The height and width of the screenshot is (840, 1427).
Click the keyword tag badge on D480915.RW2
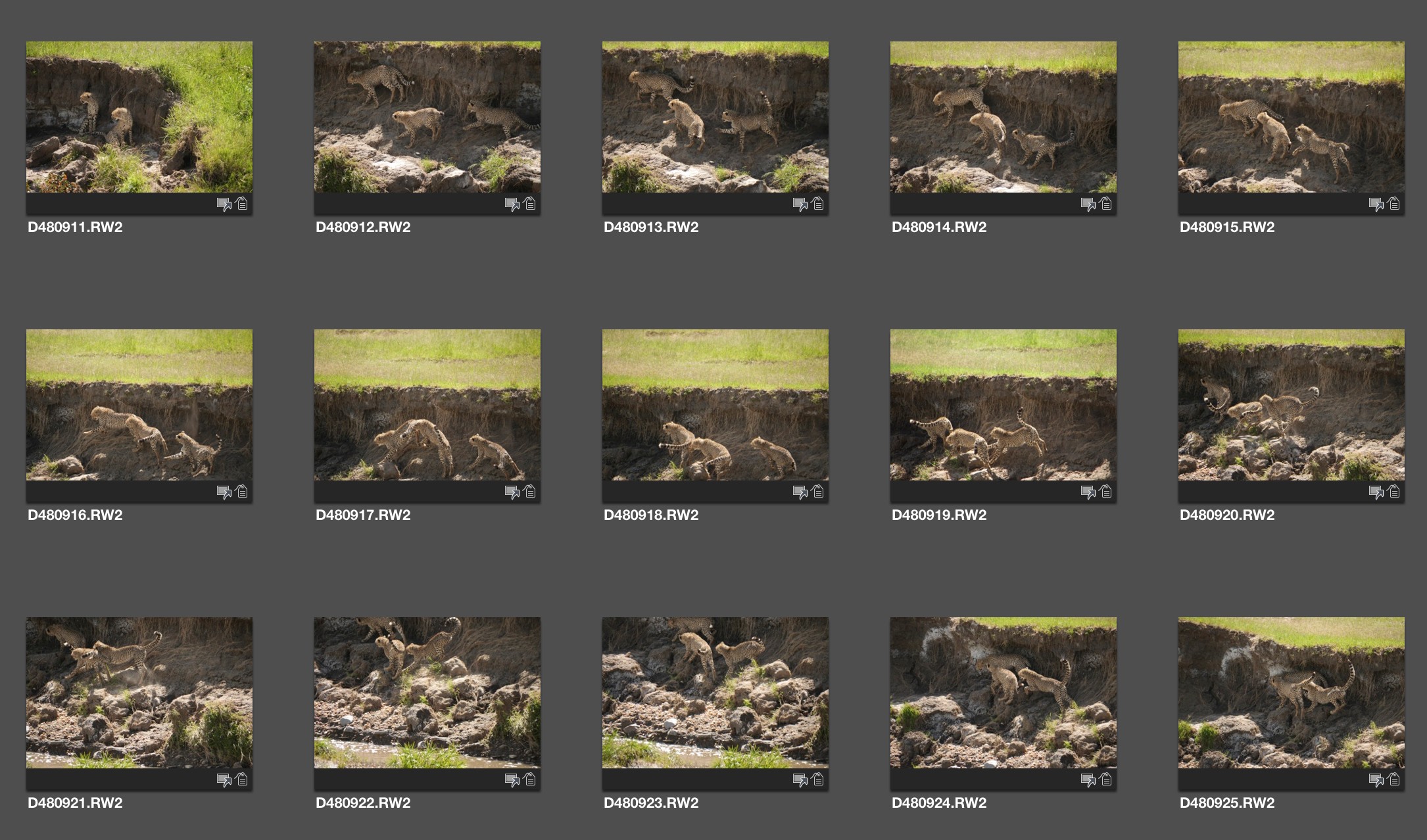pos(1394,204)
